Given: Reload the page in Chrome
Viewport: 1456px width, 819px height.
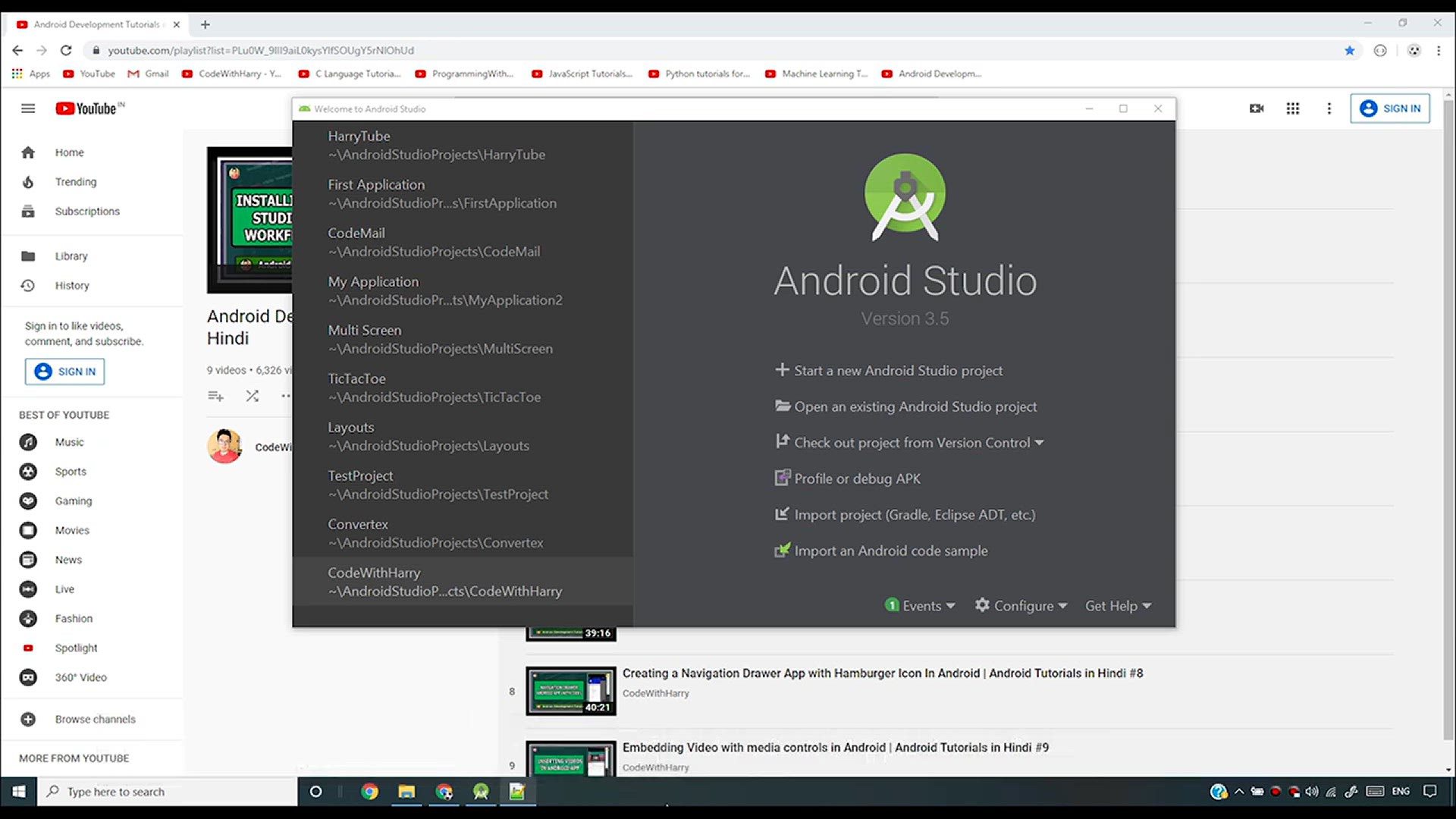Looking at the screenshot, I should [x=66, y=51].
